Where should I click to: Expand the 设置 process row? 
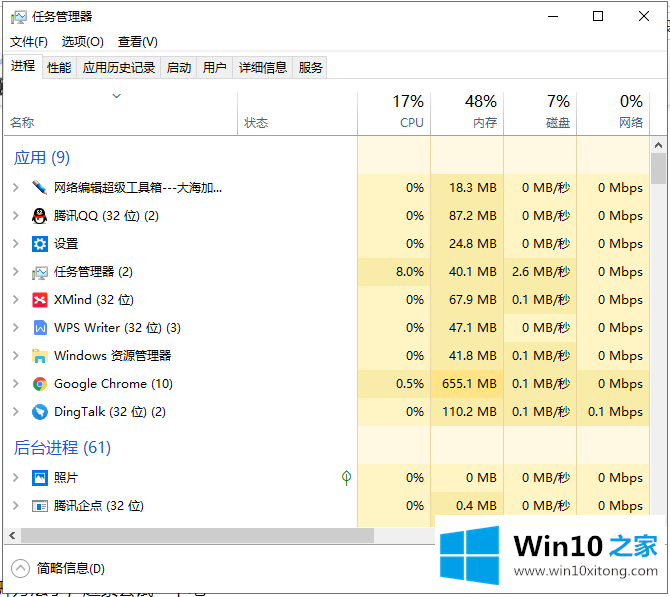16,244
